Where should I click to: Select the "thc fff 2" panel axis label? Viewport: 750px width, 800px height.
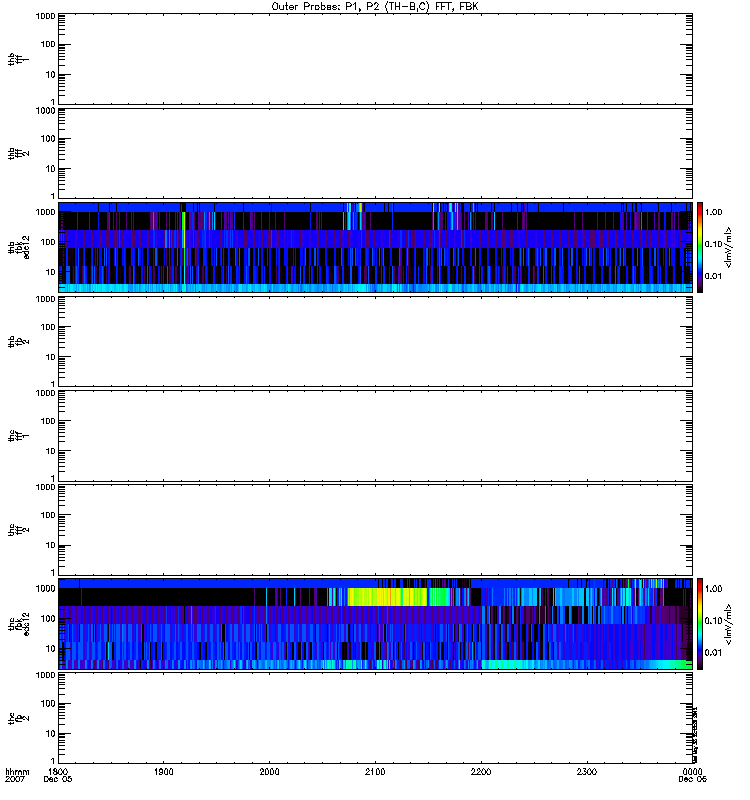pos(18,530)
